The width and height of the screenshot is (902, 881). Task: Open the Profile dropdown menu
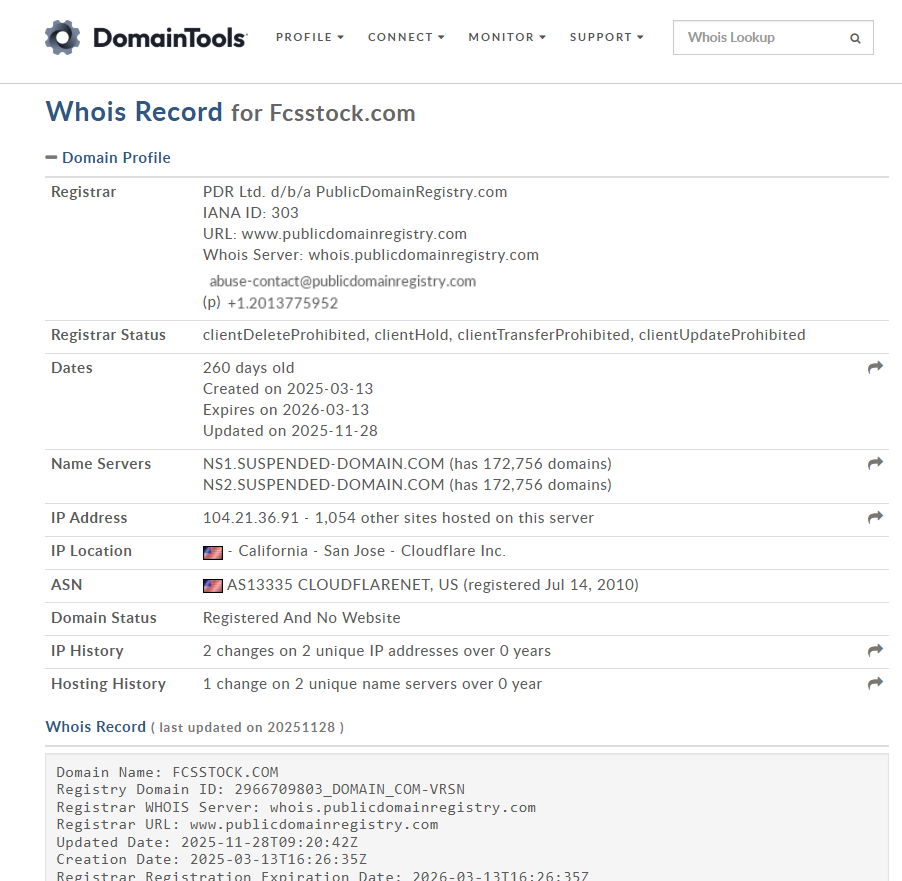click(x=309, y=38)
